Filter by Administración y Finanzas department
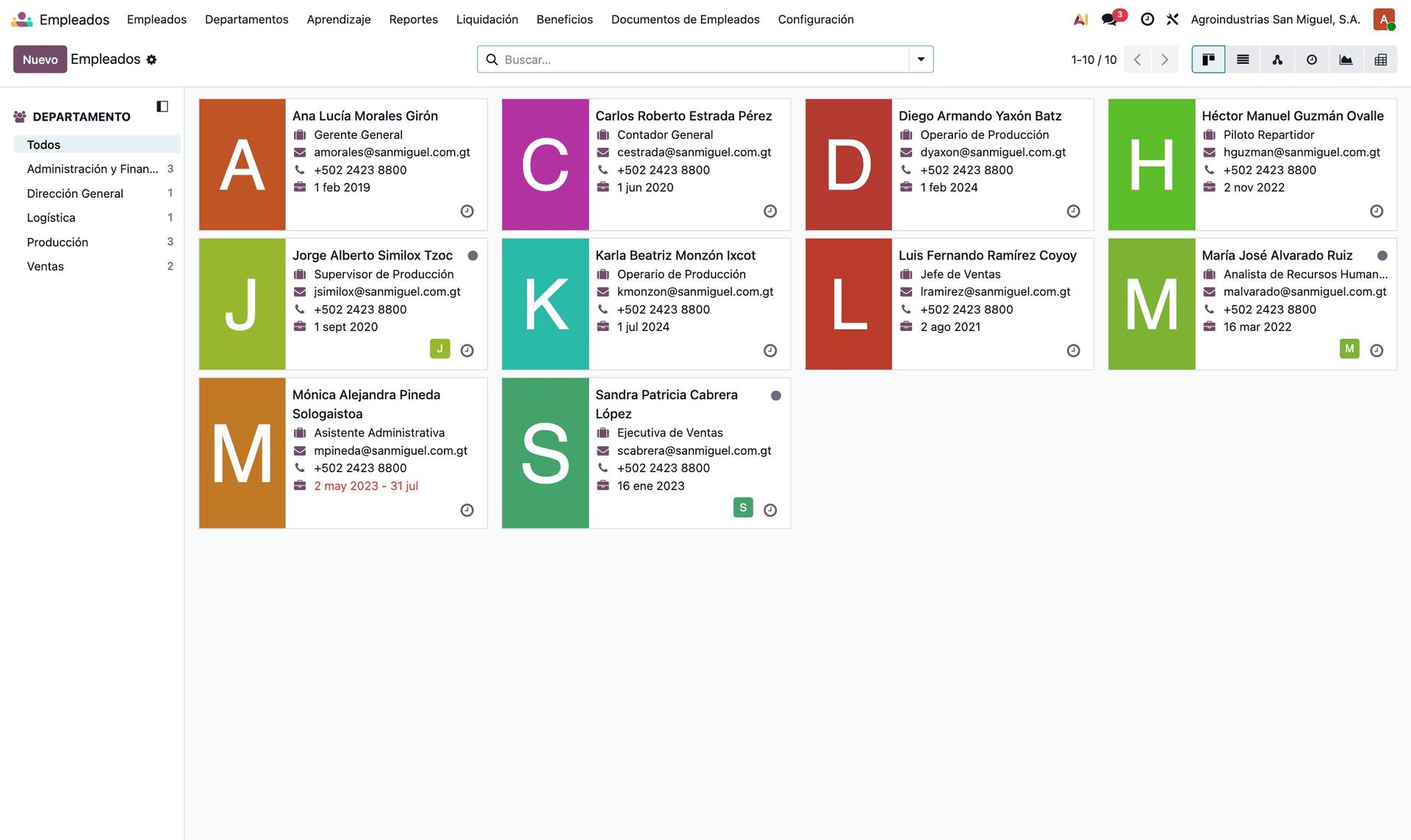1411x840 pixels. (x=97, y=169)
